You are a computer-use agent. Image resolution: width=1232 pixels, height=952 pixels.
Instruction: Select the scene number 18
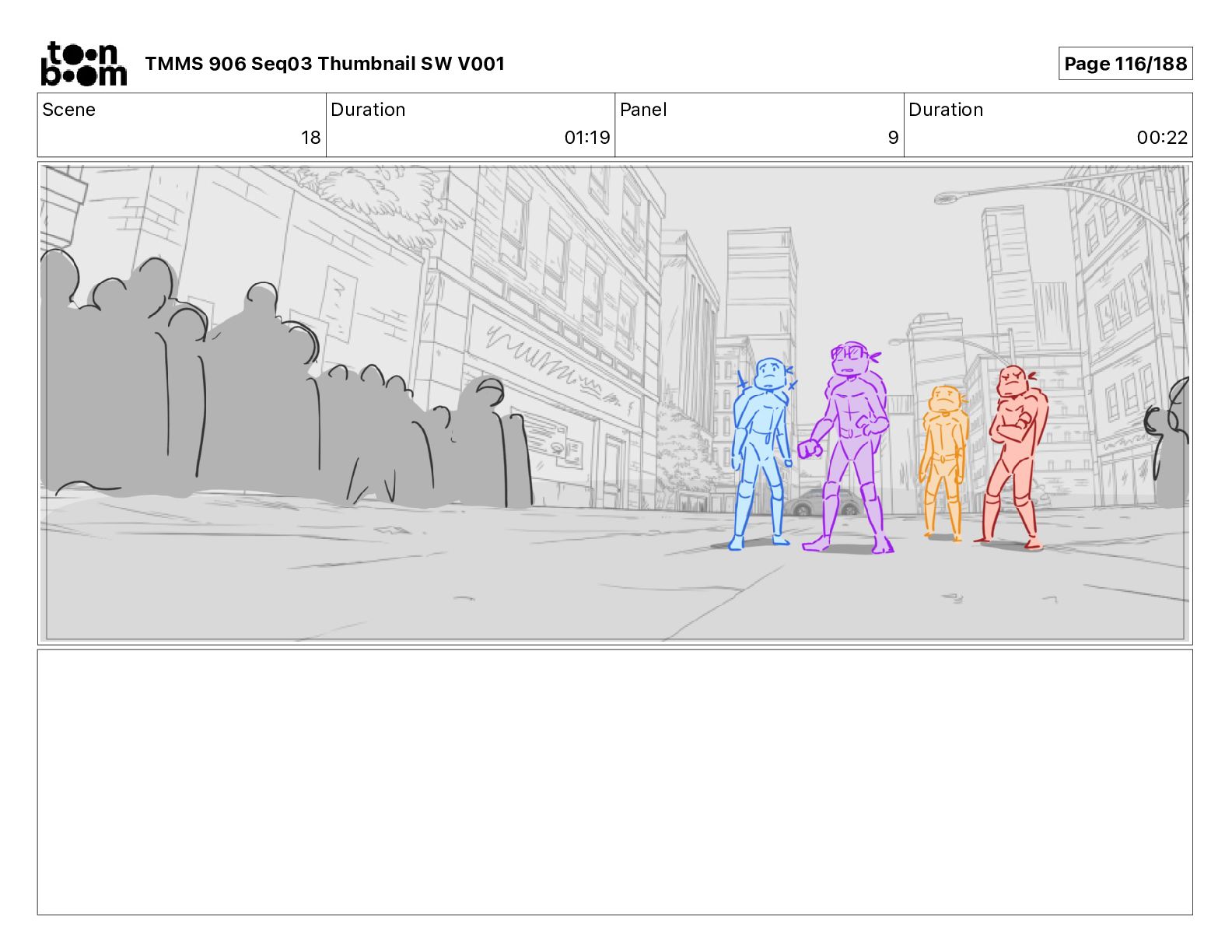click(310, 138)
